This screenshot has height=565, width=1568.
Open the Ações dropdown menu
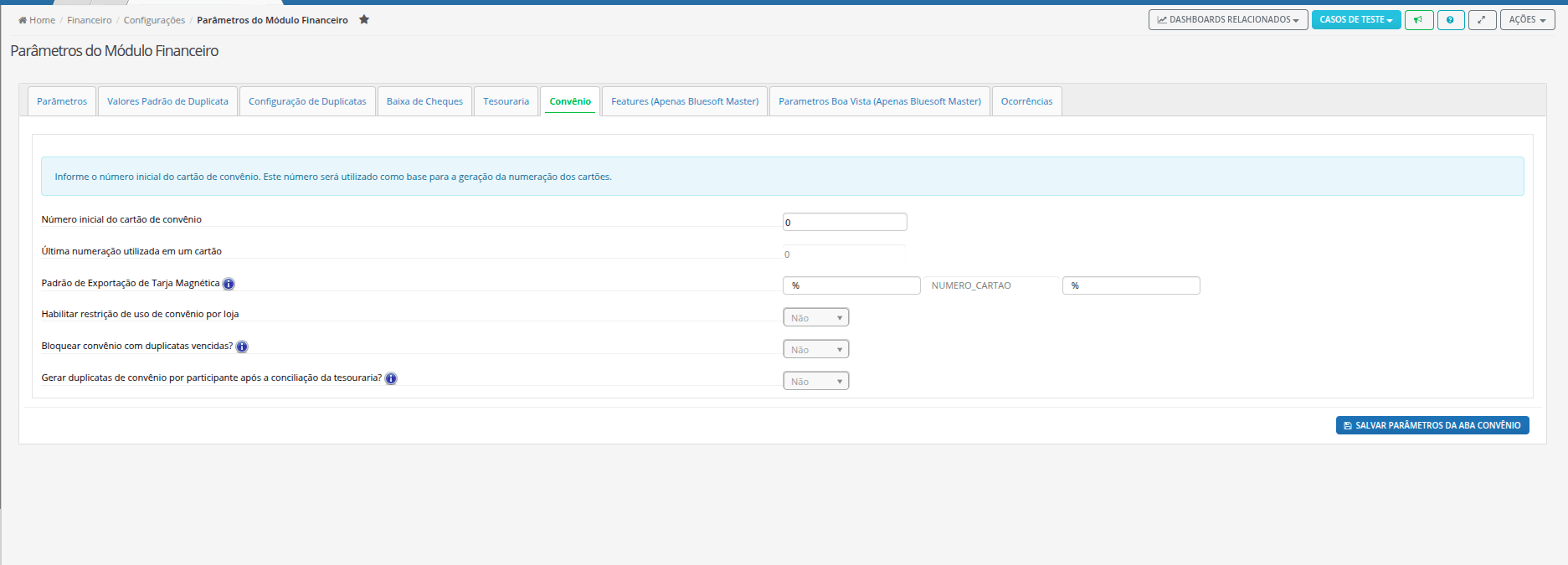(1527, 20)
